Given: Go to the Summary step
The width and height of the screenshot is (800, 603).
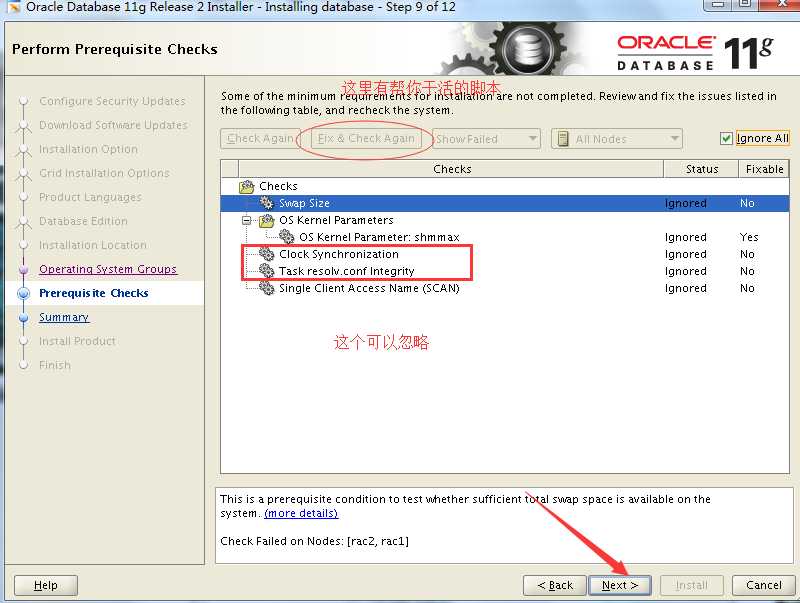Looking at the screenshot, I should point(64,317).
